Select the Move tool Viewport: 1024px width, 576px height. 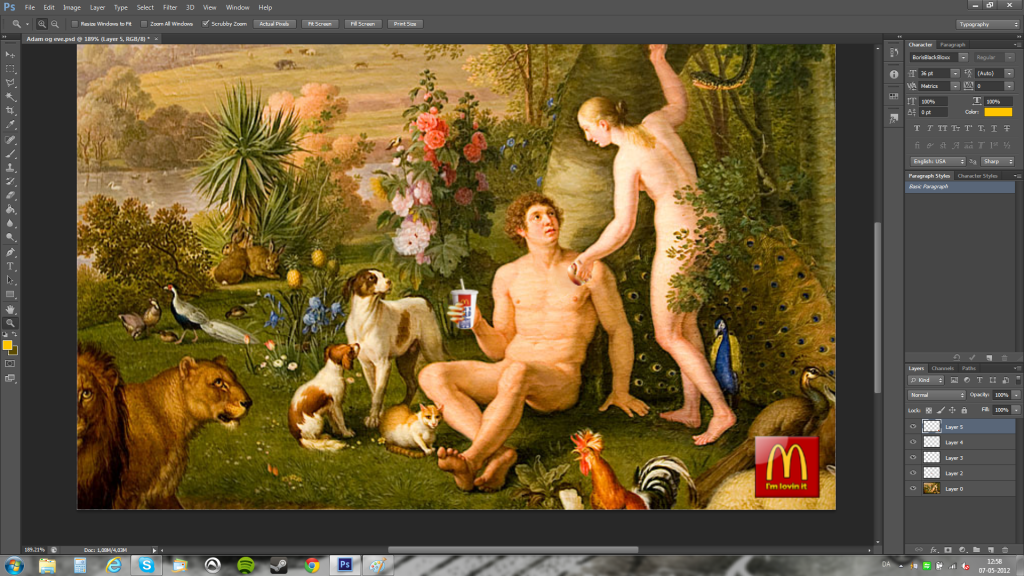(10, 54)
